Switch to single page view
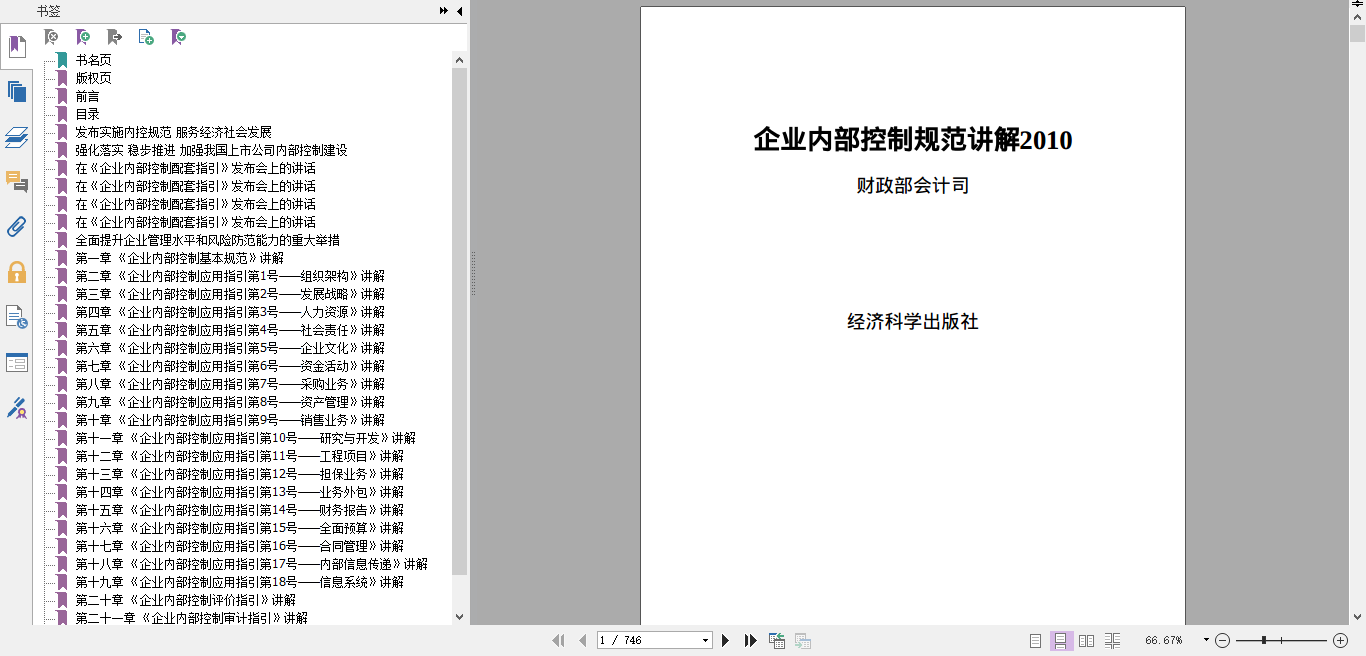Image resolution: width=1366 pixels, height=656 pixels. pos(1036,641)
